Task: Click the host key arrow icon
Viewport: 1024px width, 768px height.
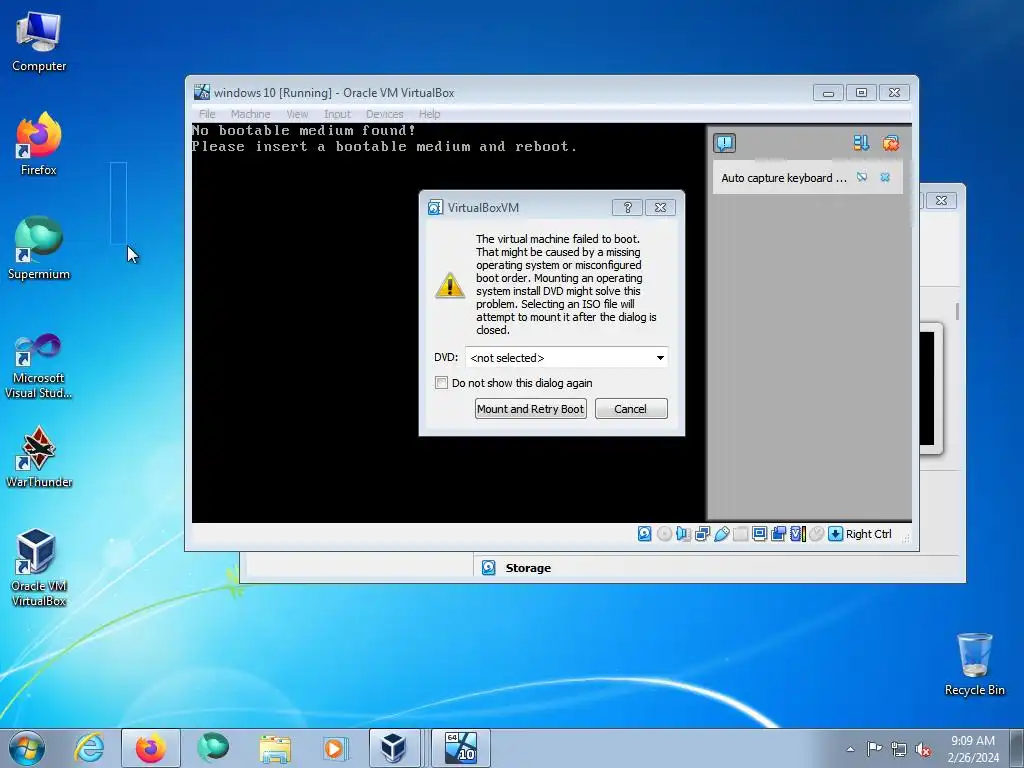Action: 835,534
